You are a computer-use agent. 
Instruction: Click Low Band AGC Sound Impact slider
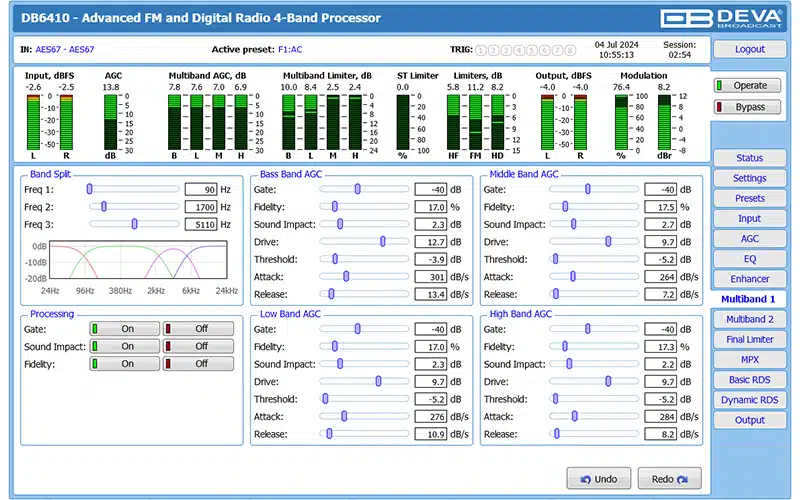point(364,364)
